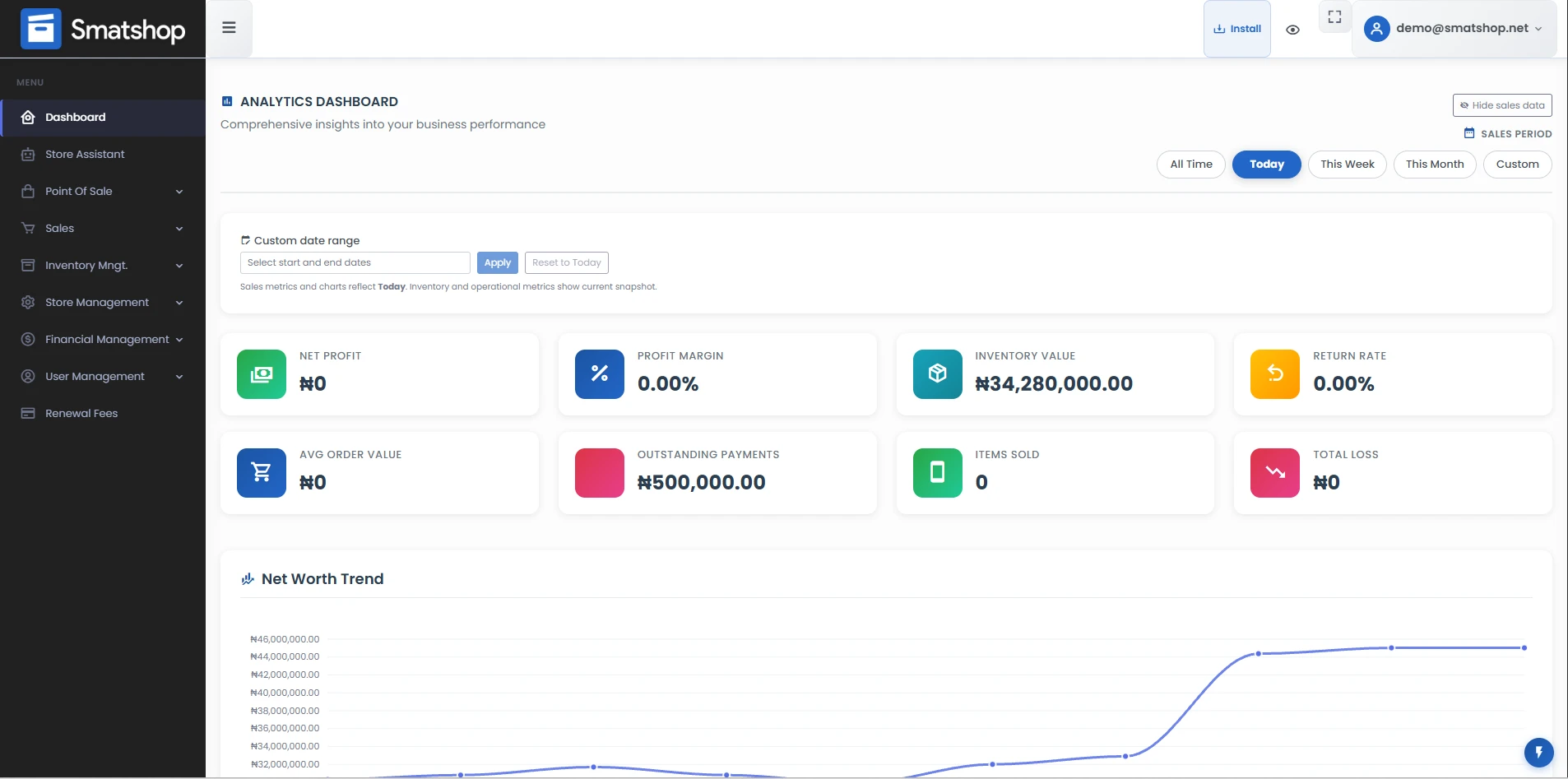Click the Return Rate undo icon

pos(1275,374)
